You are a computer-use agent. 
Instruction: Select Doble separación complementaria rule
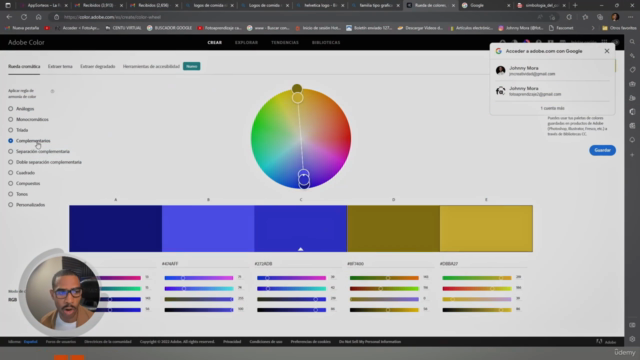[x=45, y=162]
